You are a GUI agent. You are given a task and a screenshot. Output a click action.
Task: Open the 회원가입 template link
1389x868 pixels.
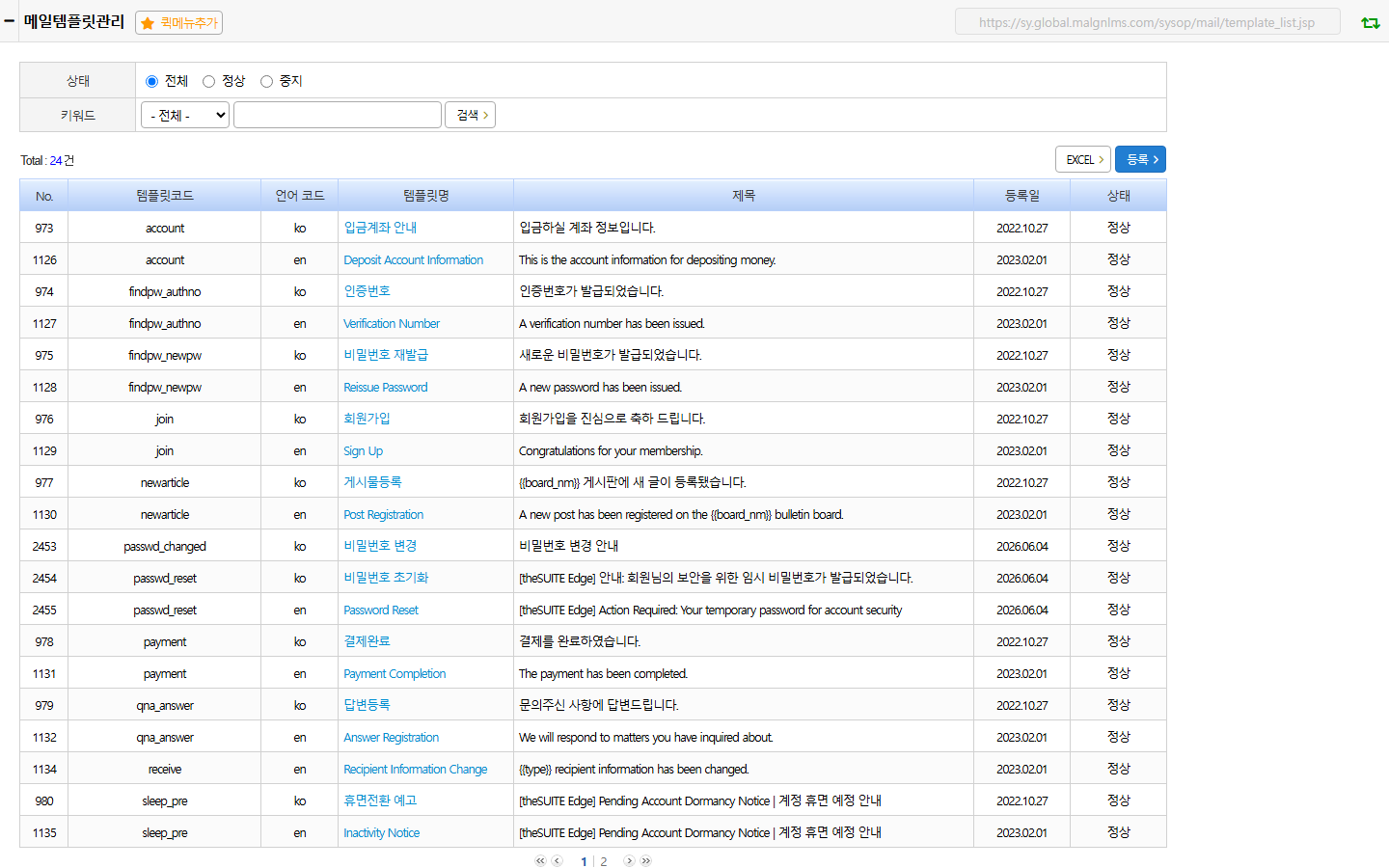(x=367, y=419)
